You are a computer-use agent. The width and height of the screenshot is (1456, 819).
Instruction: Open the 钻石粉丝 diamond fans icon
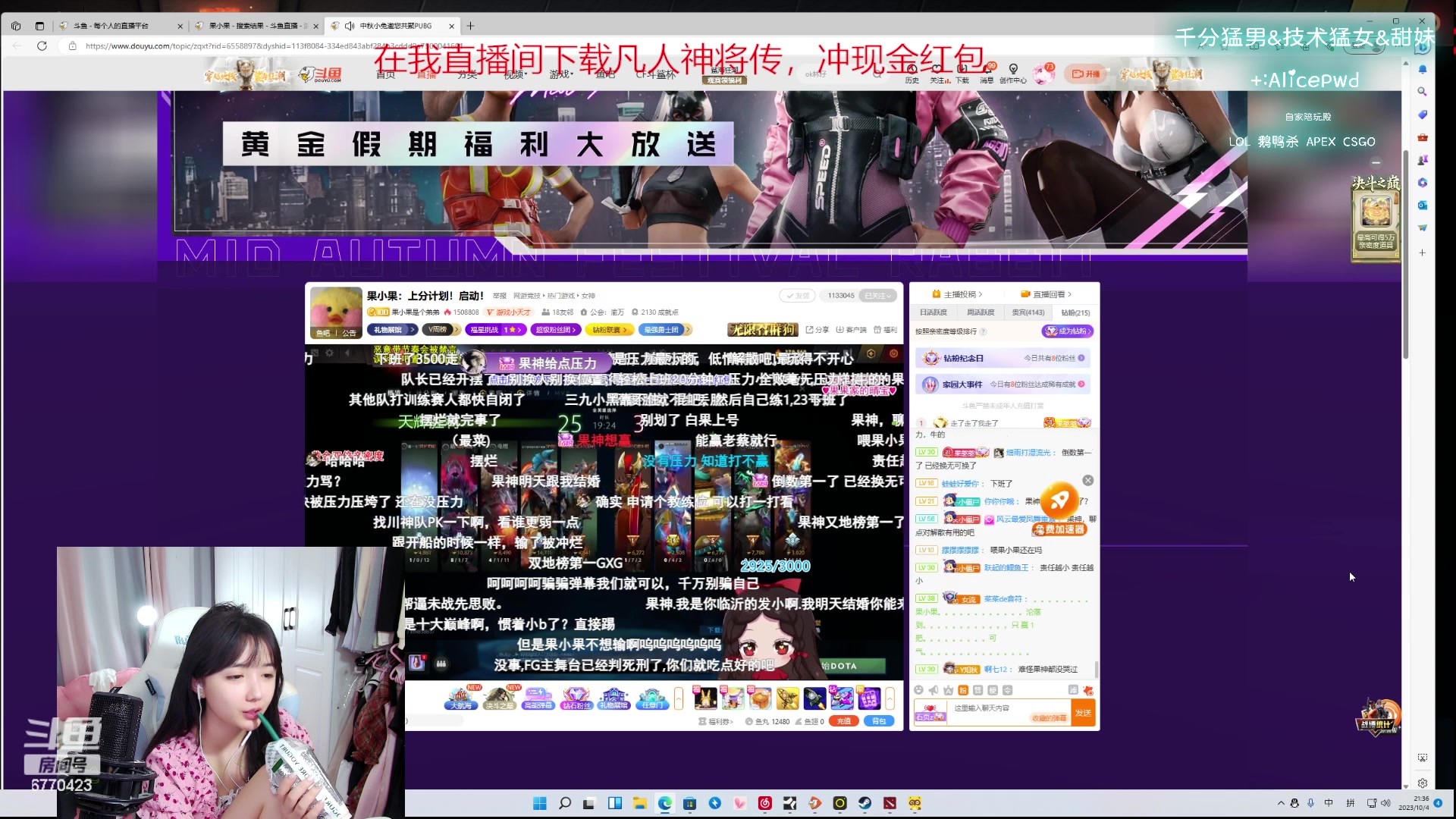pos(577,698)
